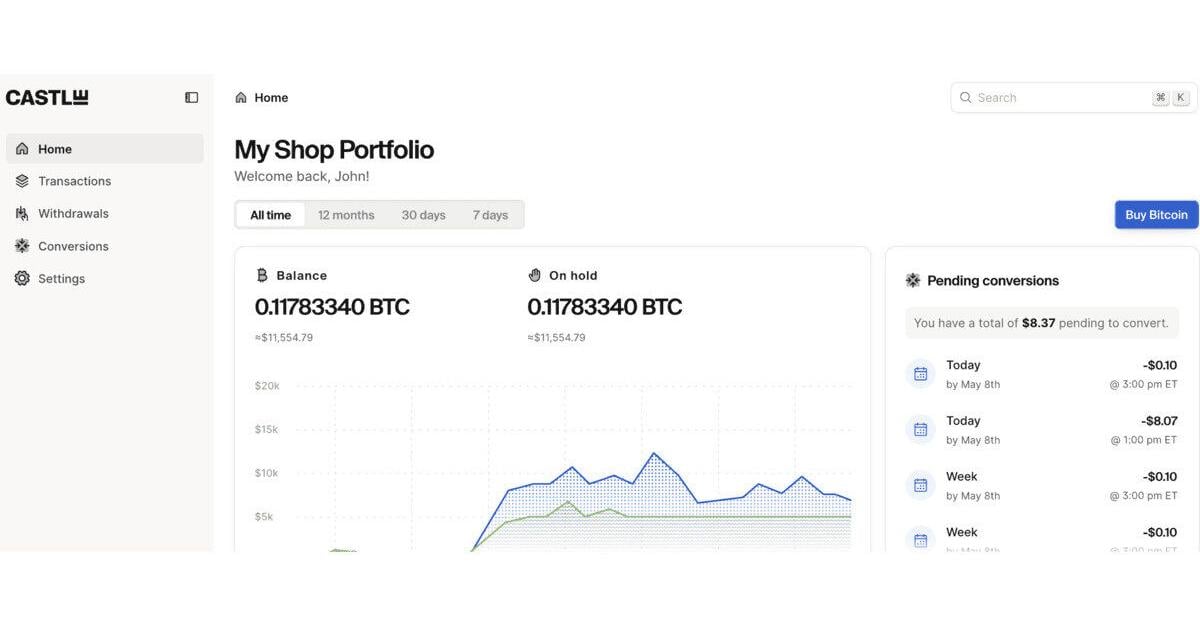Click the Bitcoin icon beside Balance
This screenshot has height=630, width=1200.
(262, 275)
